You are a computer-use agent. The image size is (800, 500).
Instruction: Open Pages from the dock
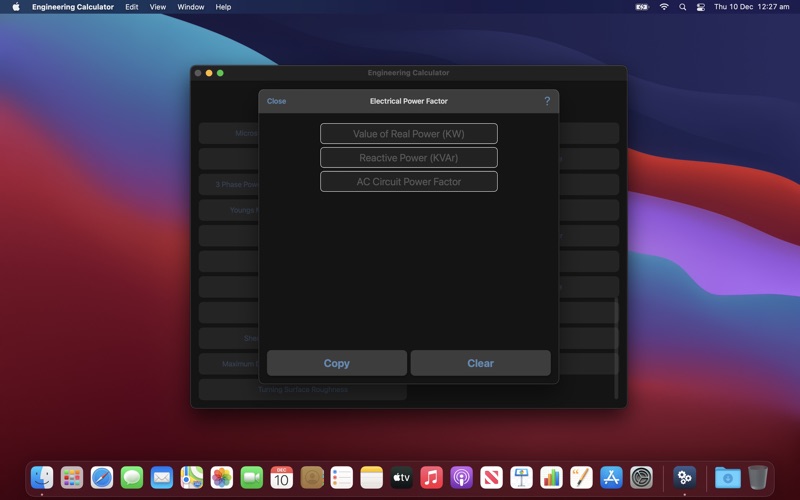click(582, 478)
